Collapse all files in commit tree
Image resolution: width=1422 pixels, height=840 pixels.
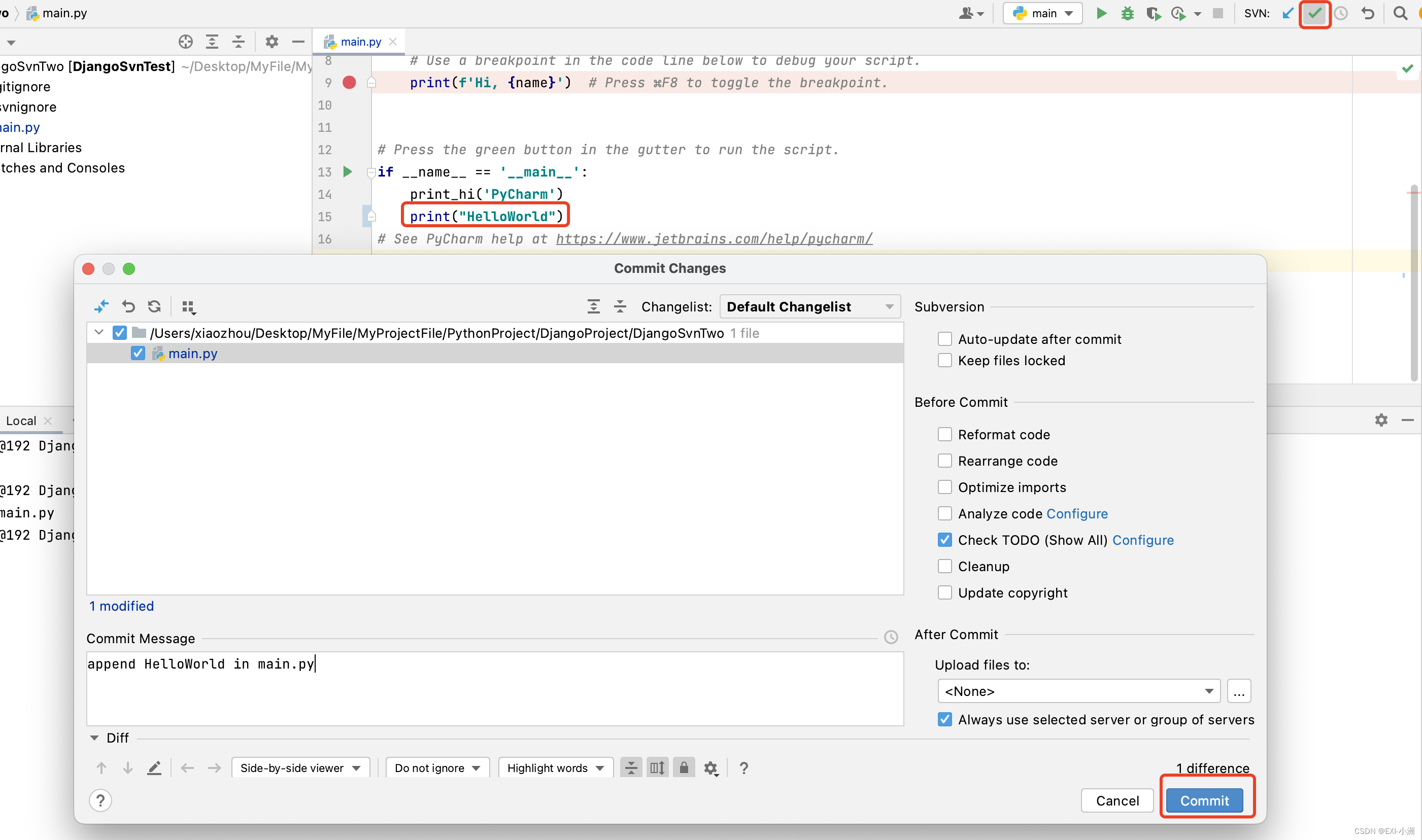click(620, 306)
